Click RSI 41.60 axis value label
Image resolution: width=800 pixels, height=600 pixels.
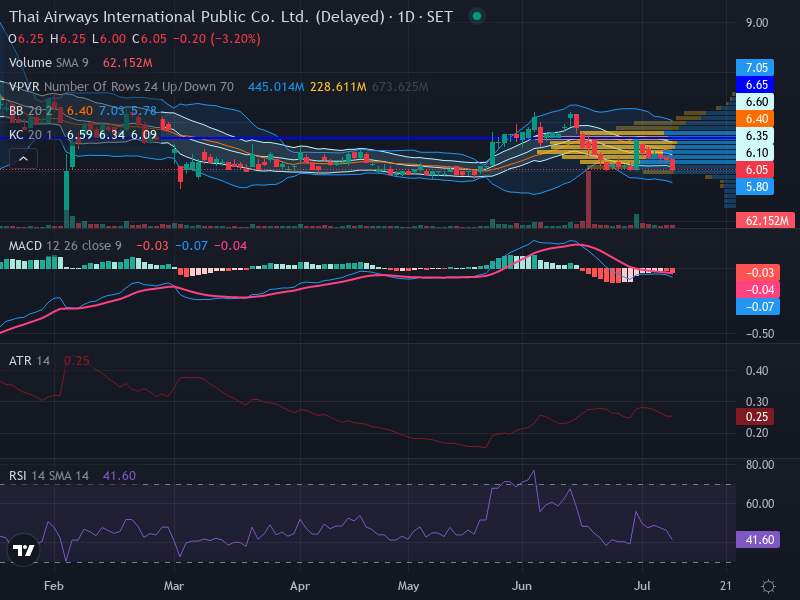click(758, 540)
